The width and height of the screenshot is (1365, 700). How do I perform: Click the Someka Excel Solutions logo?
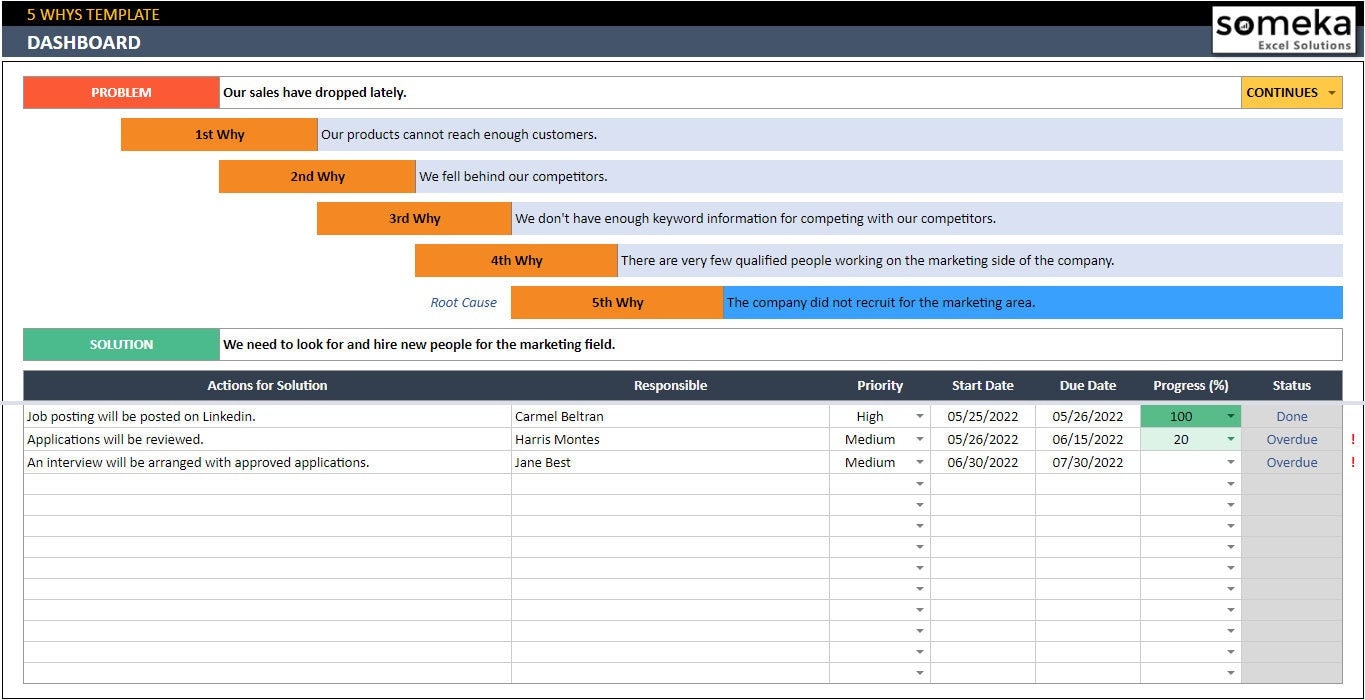(x=1283, y=28)
